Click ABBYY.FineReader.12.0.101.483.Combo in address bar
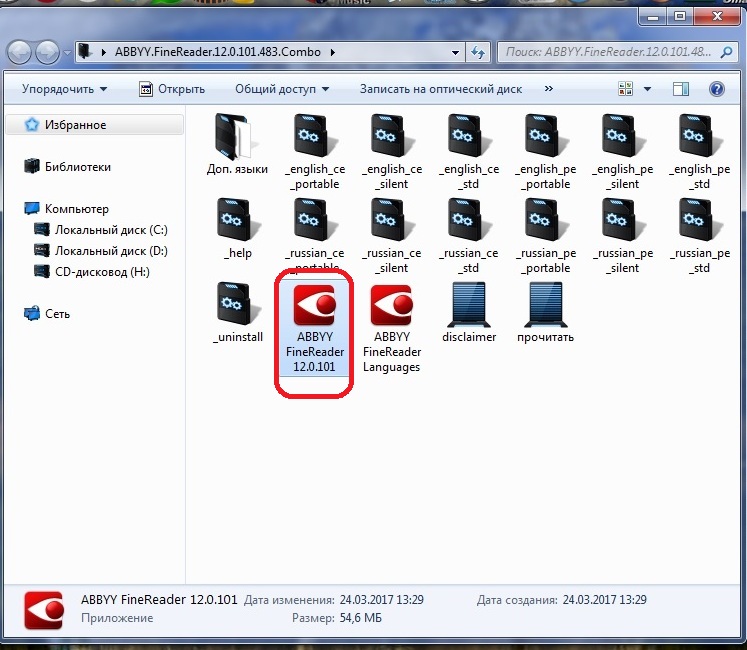This screenshot has height=650, width=747. coord(218,52)
